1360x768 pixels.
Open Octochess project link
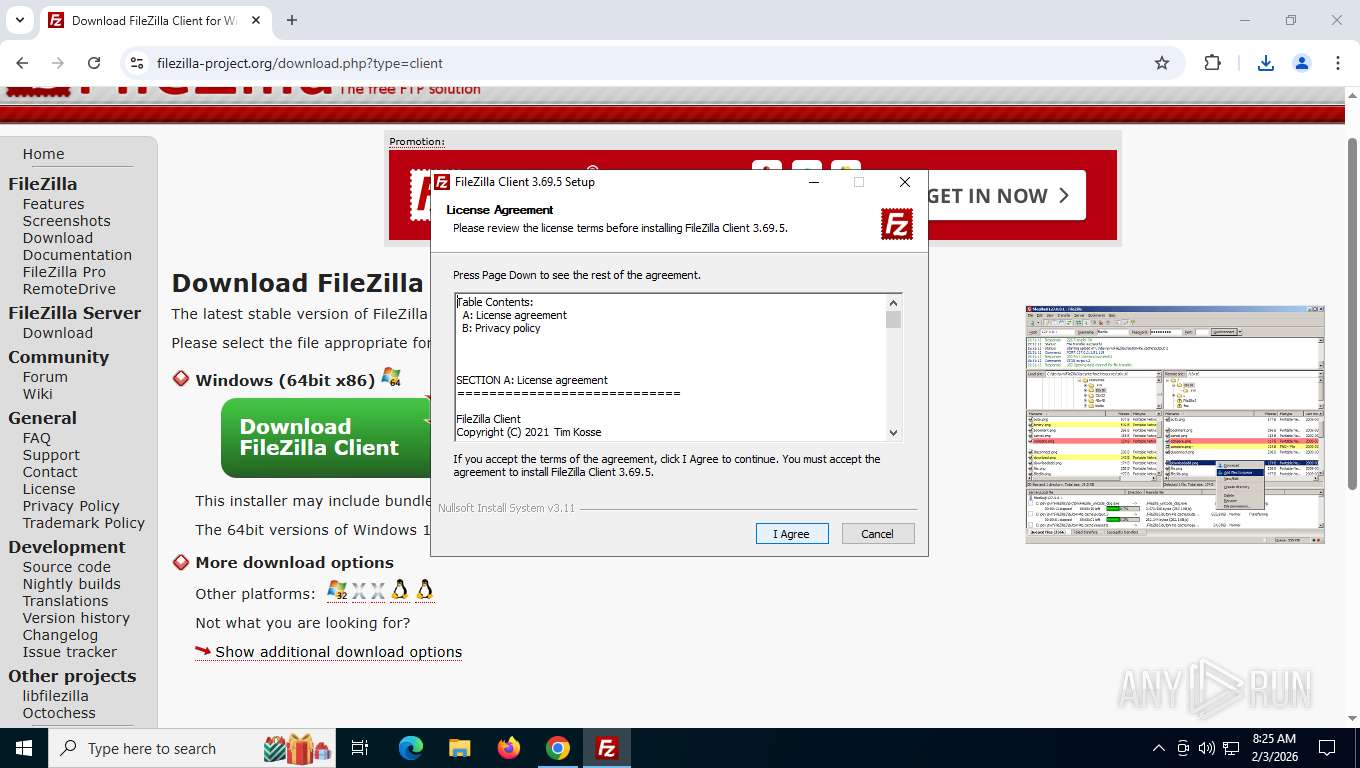click(59, 713)
